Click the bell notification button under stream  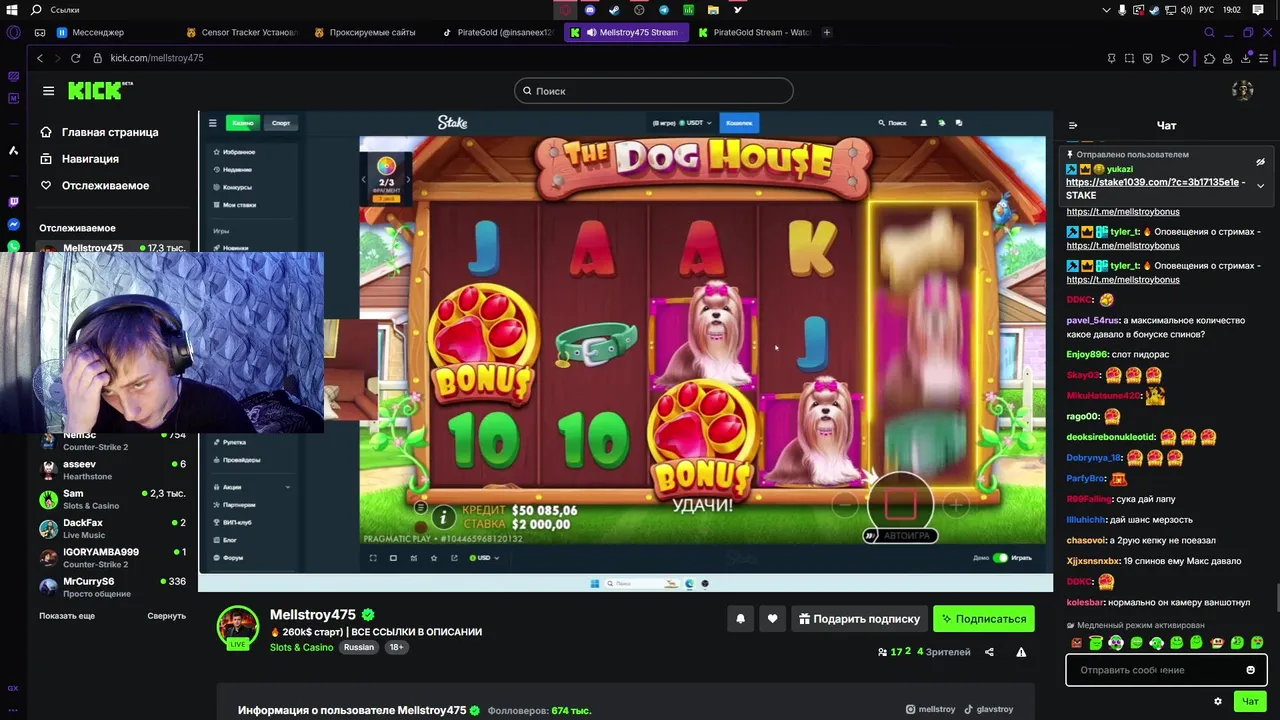tap(740, 619)
